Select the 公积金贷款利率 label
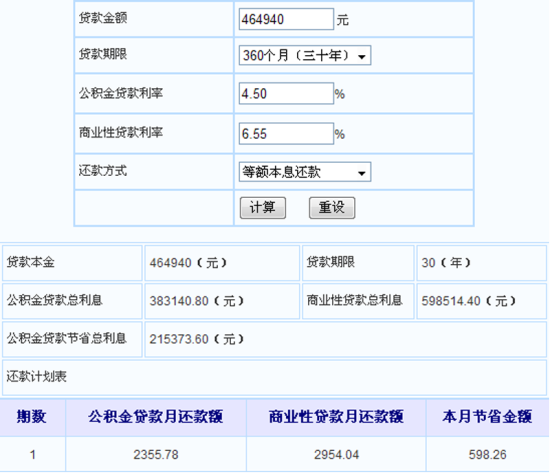This screenshot has height=473, width=550. (x=121, y=93)
